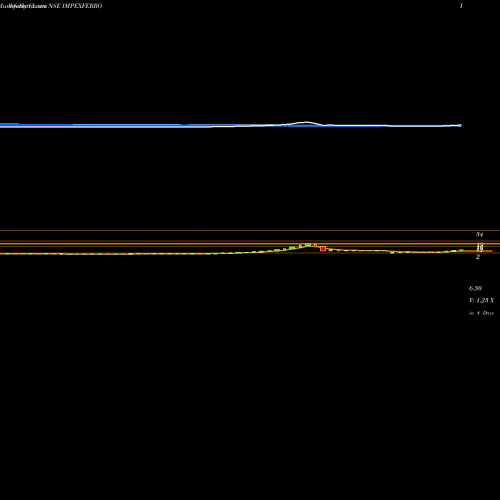
Task: Click the 'in 4 Days' text
Action: click(x=481, y=313)
